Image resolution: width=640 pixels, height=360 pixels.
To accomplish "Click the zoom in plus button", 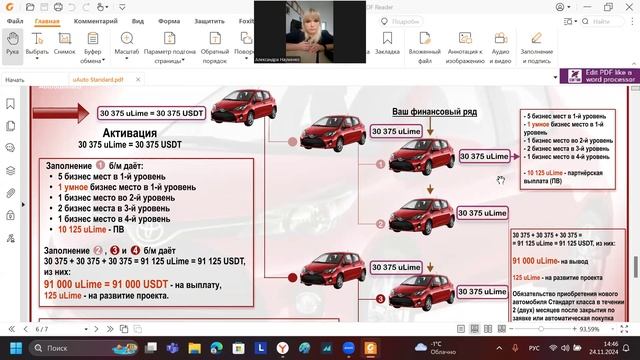I will pos(574,329).
